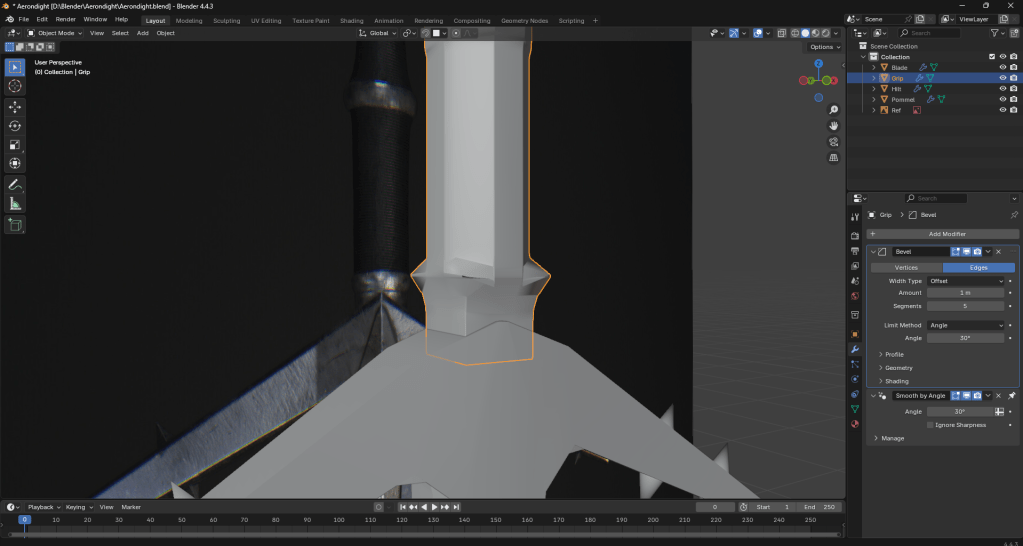Image resolution: width=1023 pixels, height=546 pixels.
Task: Switch to orthographic view with grid icon
Action: tap(834, 158)
